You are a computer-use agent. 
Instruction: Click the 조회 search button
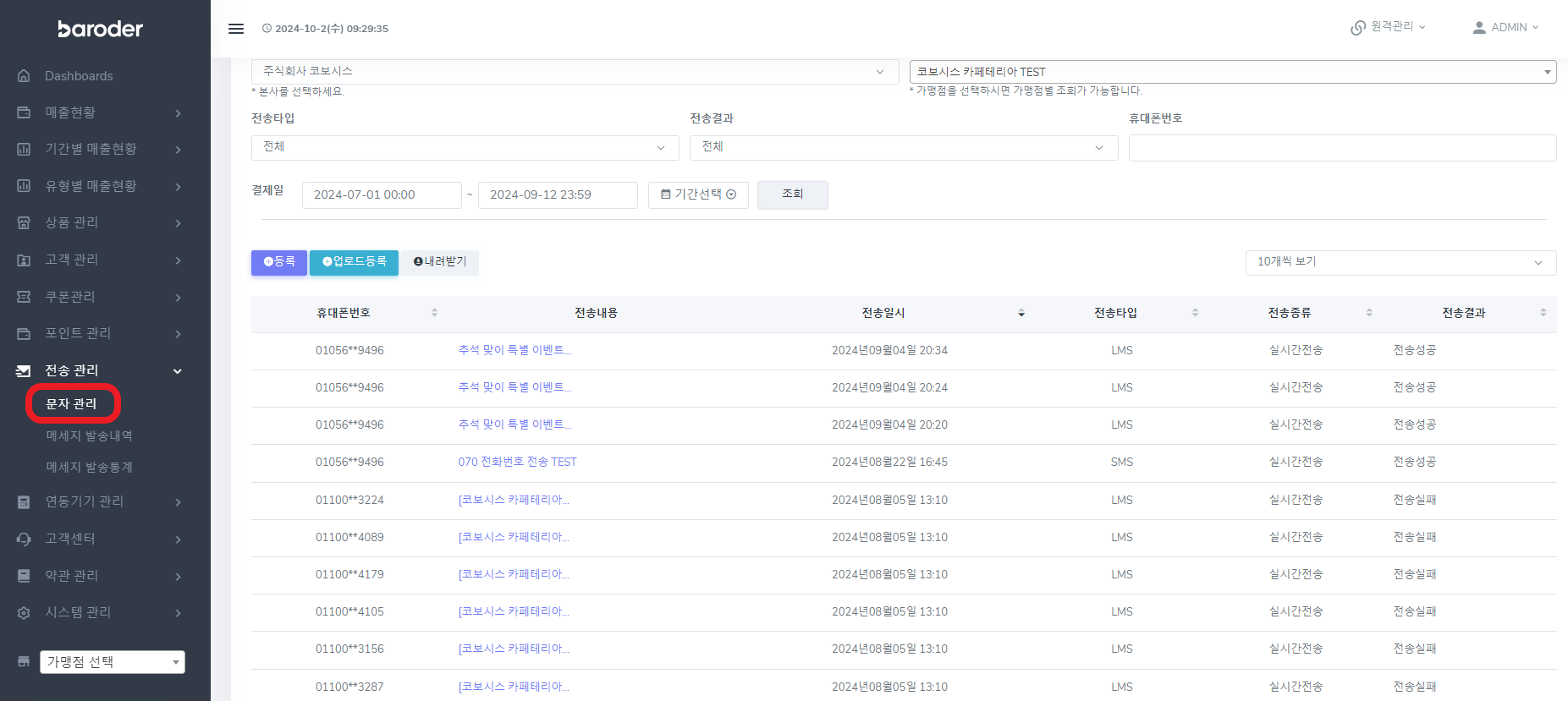[792, 194]
